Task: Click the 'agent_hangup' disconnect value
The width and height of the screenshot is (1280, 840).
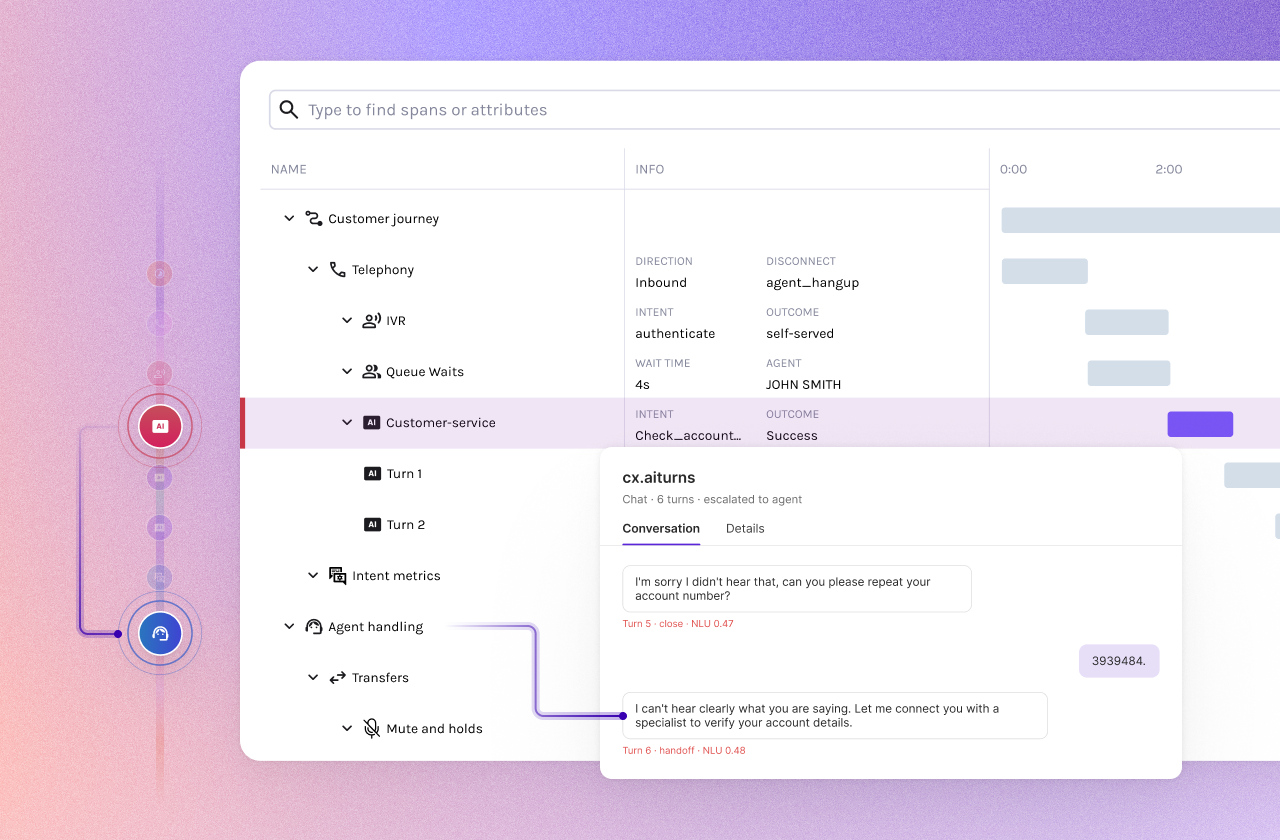Action: coord(812,282)
